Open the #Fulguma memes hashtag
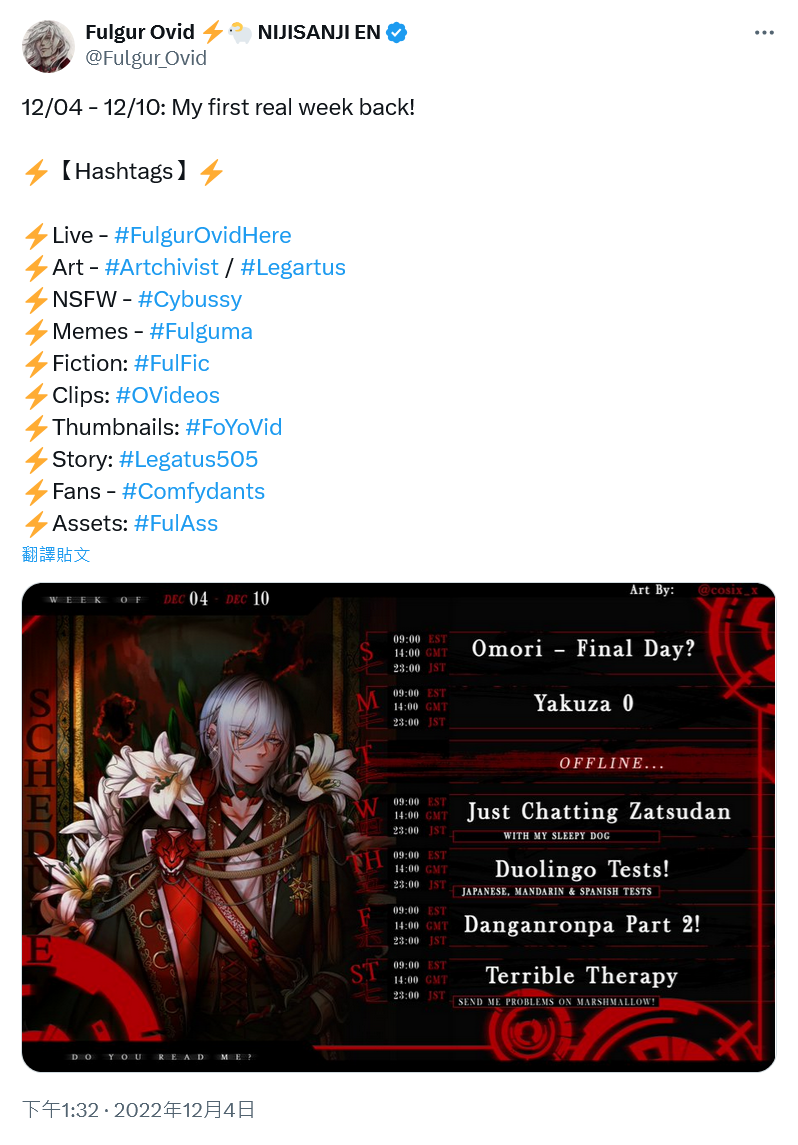Screen dimensions: 798x1145 click(x=201, y=332)
